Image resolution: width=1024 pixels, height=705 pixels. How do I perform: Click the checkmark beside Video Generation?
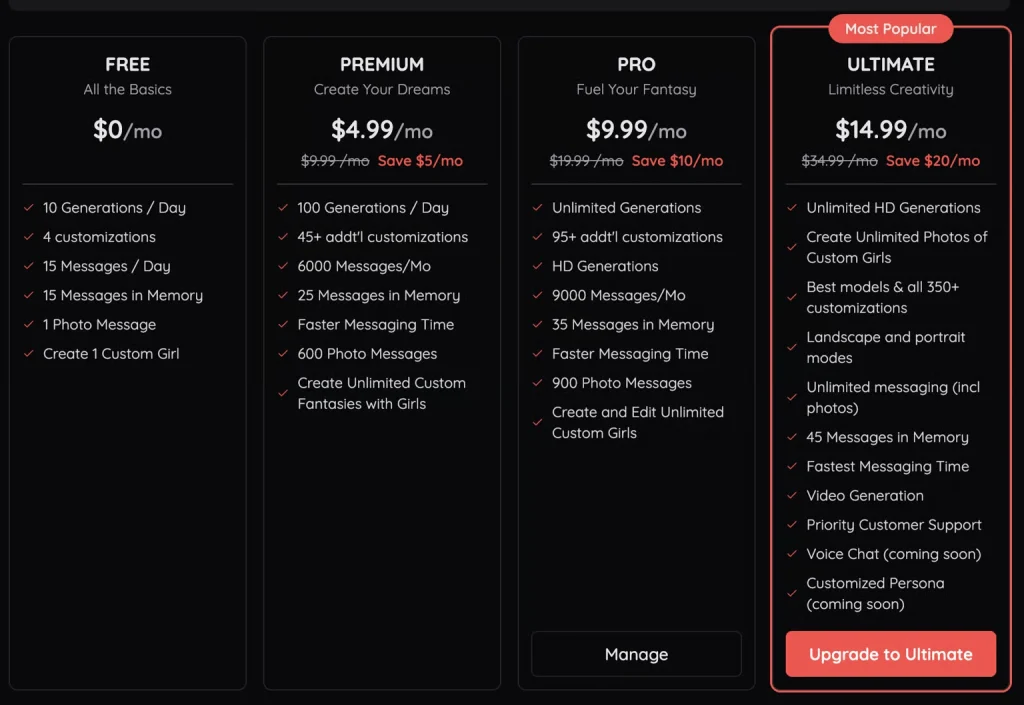pyautogui.click(x=790, y=496)
